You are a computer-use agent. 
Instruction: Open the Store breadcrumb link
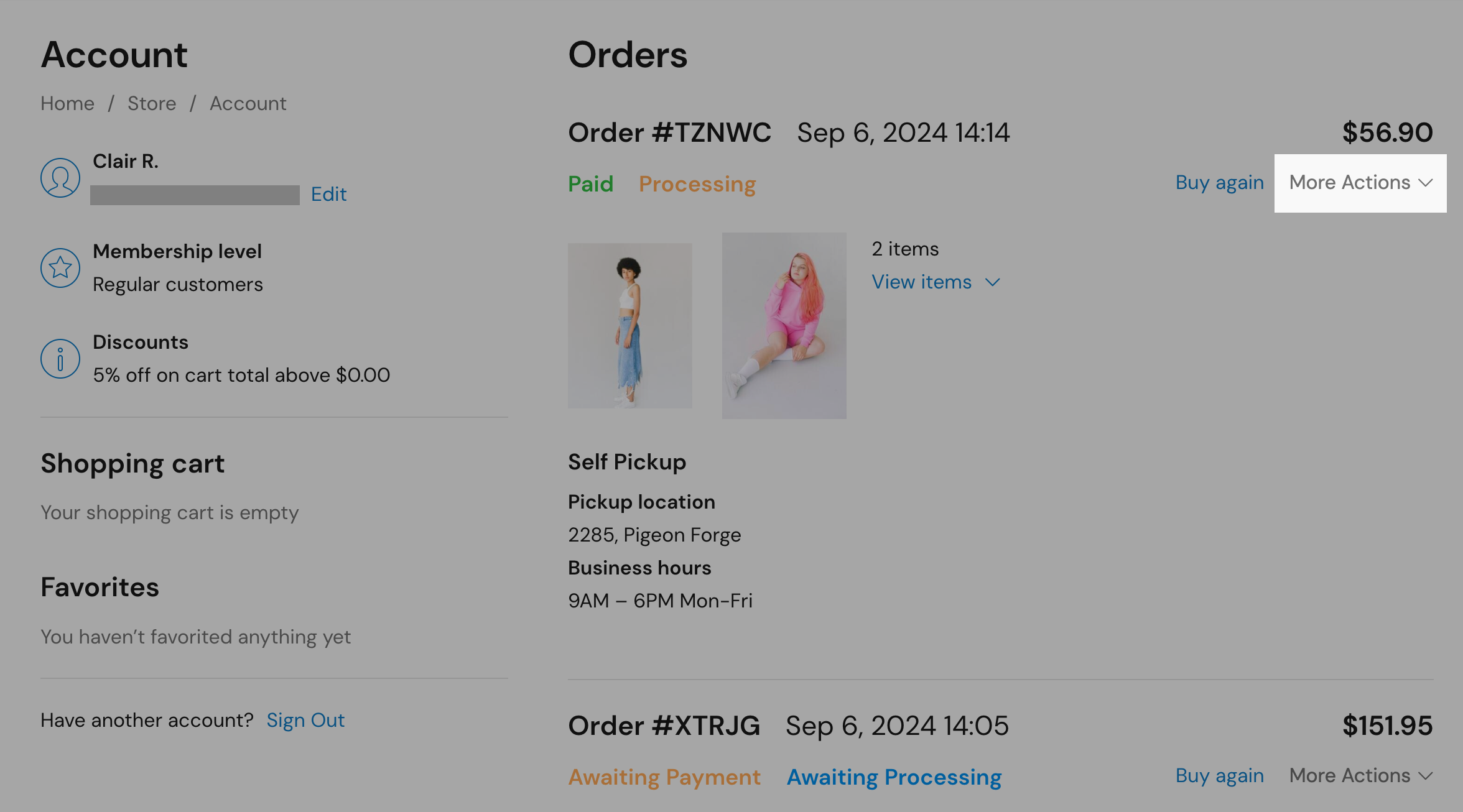click(152, 103)
